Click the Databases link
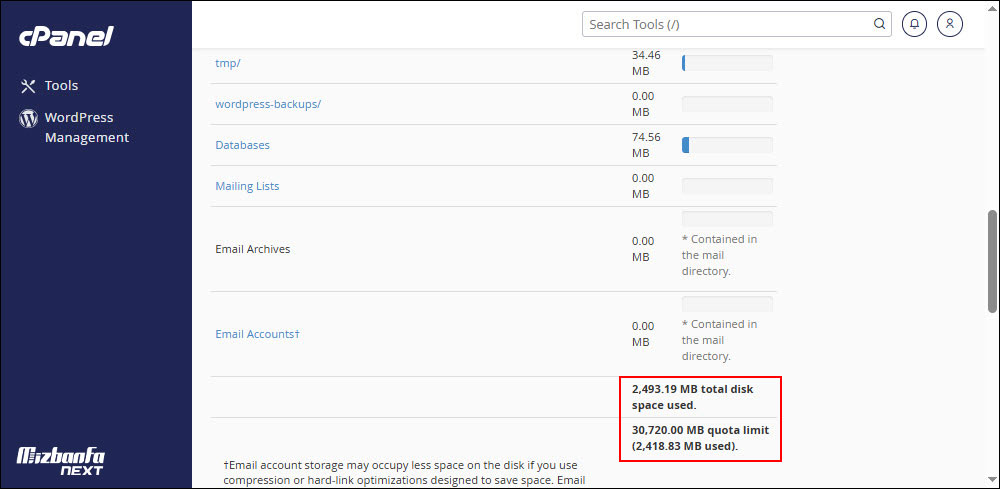This screenshot has width=1000, height=489. click(242, 145)
